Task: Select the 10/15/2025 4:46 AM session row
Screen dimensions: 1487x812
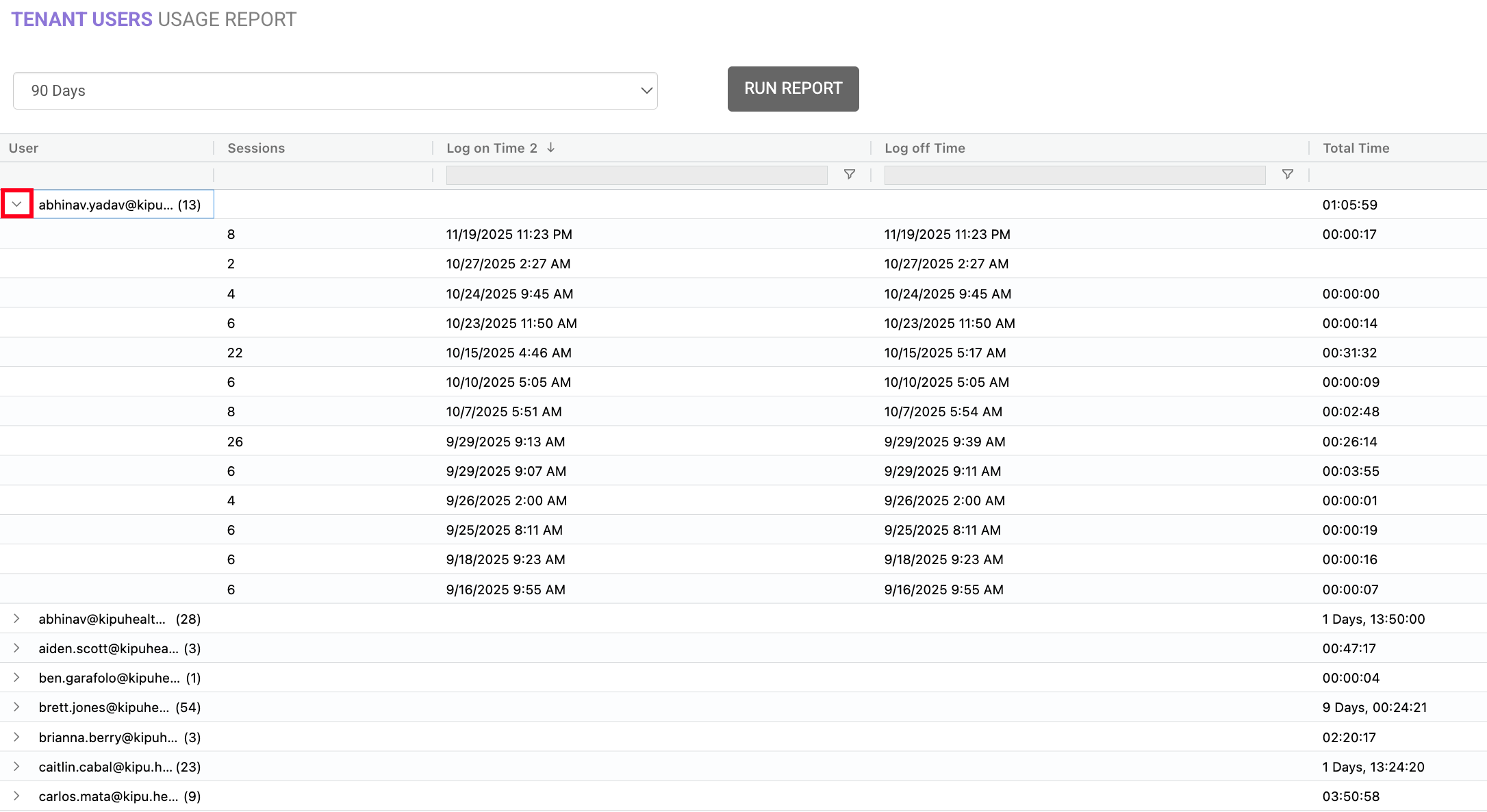Action: click(x=509, y=353)
